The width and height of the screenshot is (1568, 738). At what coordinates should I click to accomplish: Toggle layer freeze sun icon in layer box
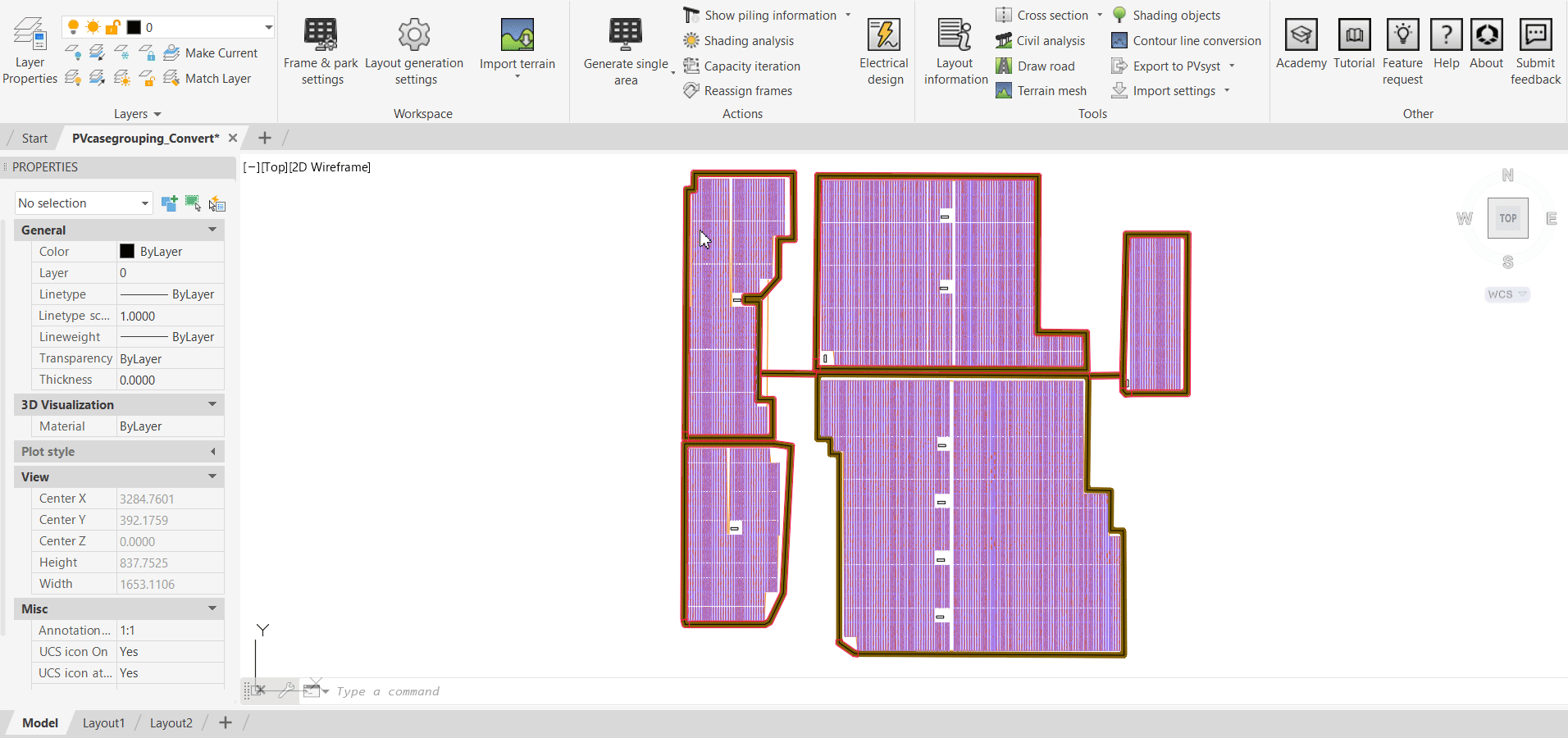click(93, 27)
